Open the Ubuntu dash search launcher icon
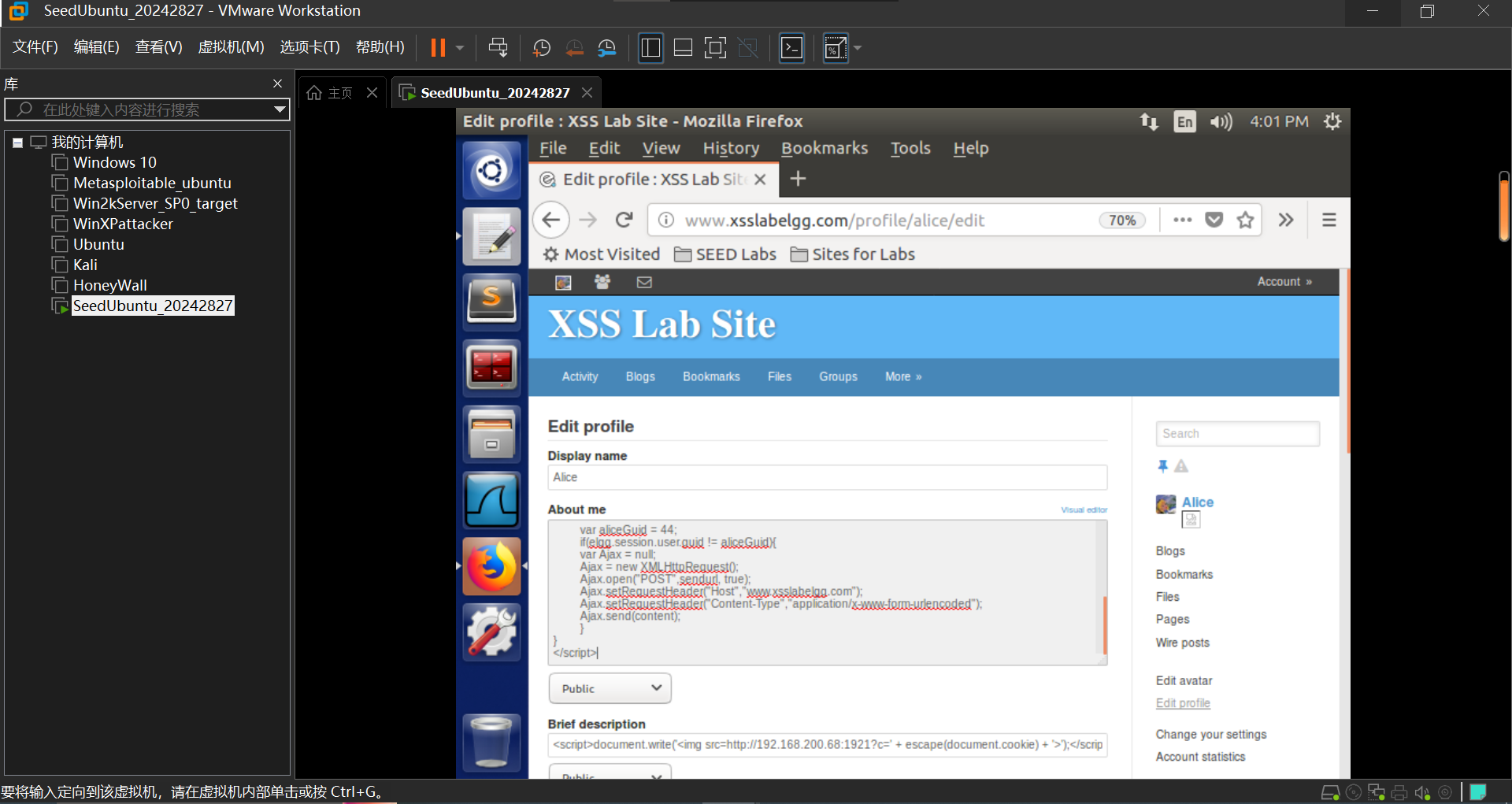1512x804 pixels. [491, 170]
